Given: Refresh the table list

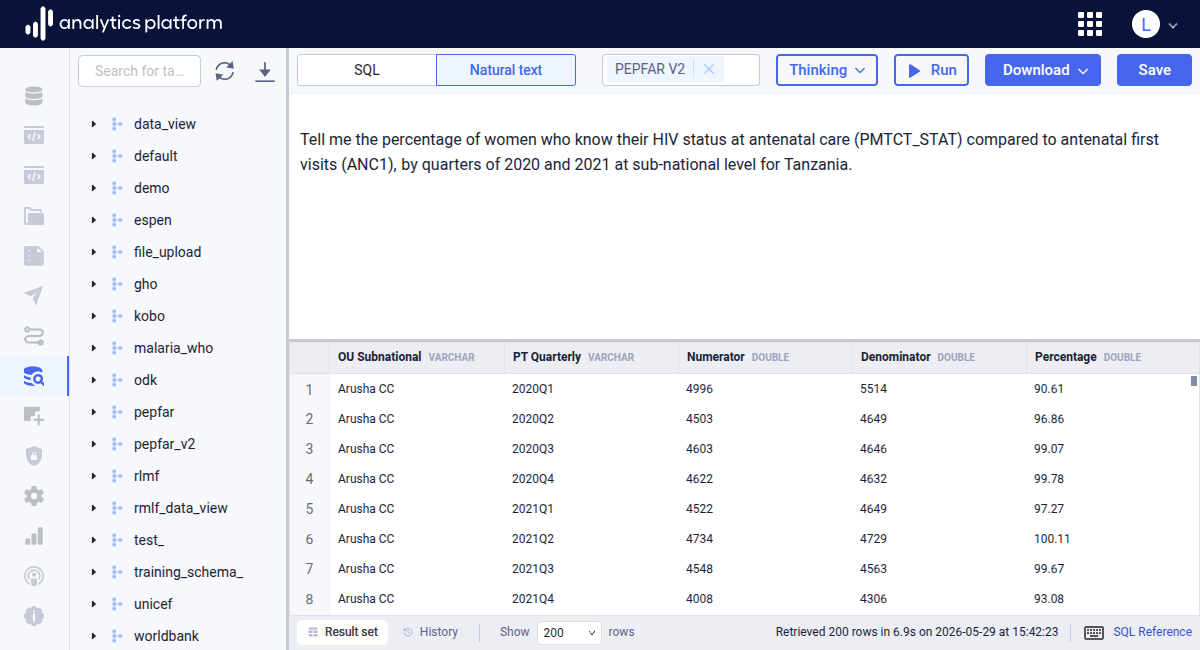Looking at the screenshot, I should (225, 71).
